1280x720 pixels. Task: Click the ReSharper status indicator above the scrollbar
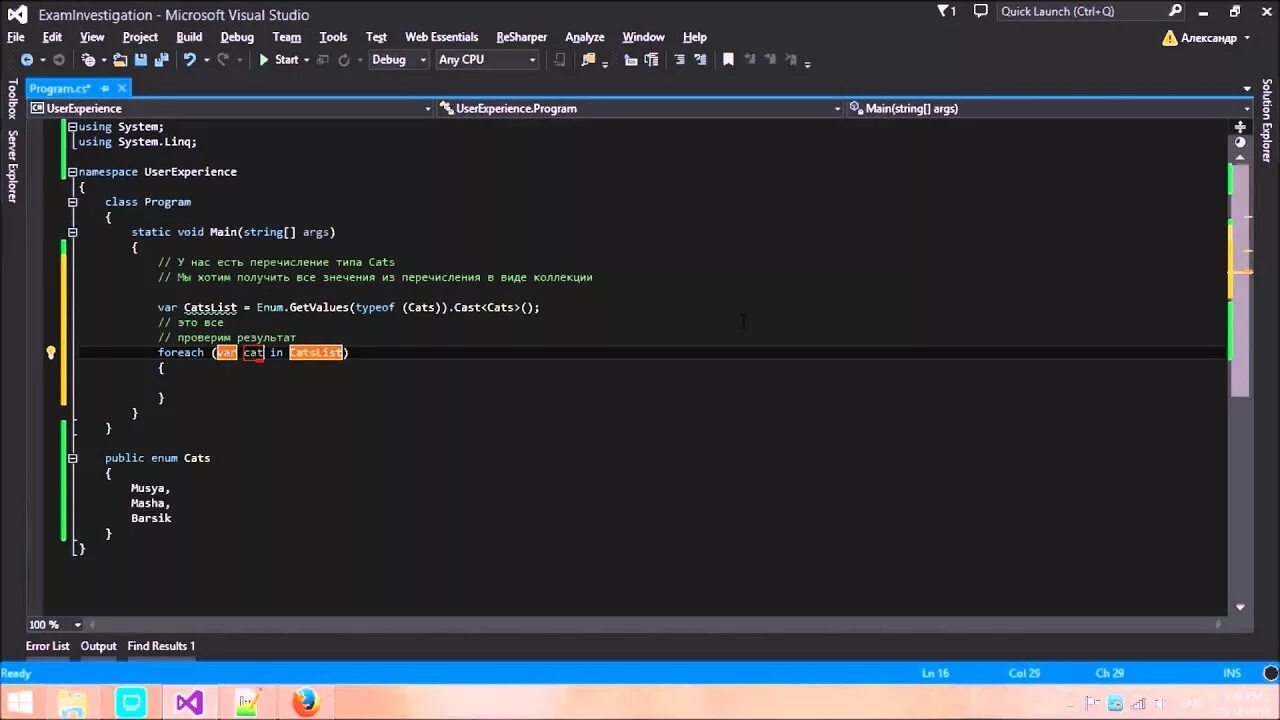pyautogui.click(x=1240, y=143)
